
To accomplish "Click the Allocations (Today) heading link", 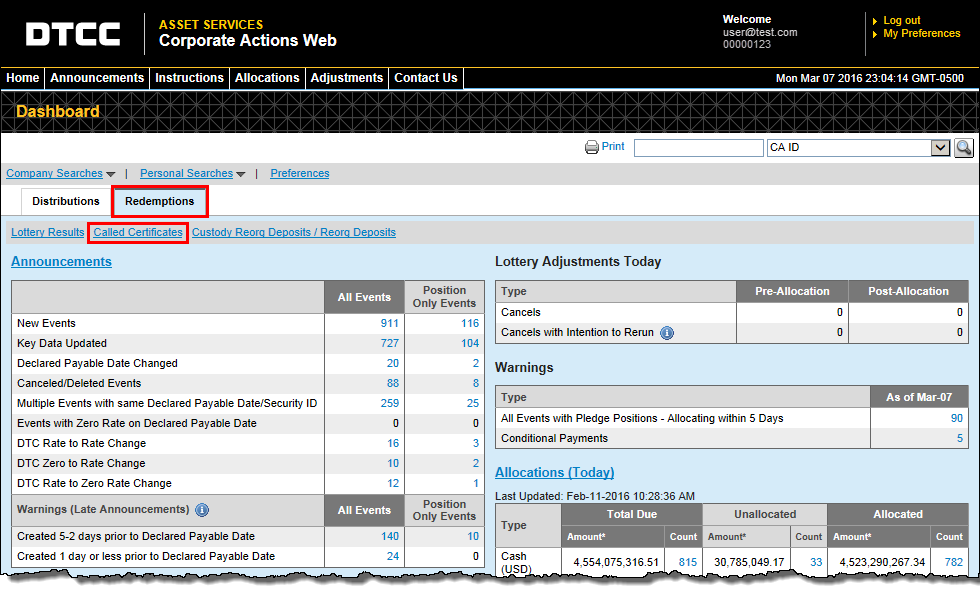I will [554, 472].
